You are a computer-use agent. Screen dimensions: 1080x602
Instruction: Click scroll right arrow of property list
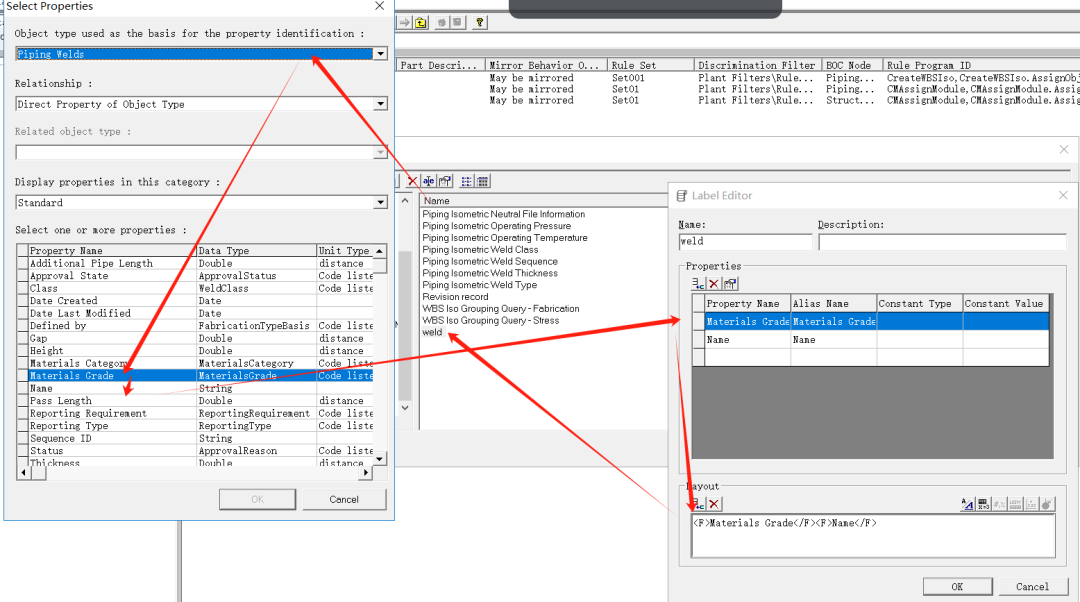pos(366,473)
